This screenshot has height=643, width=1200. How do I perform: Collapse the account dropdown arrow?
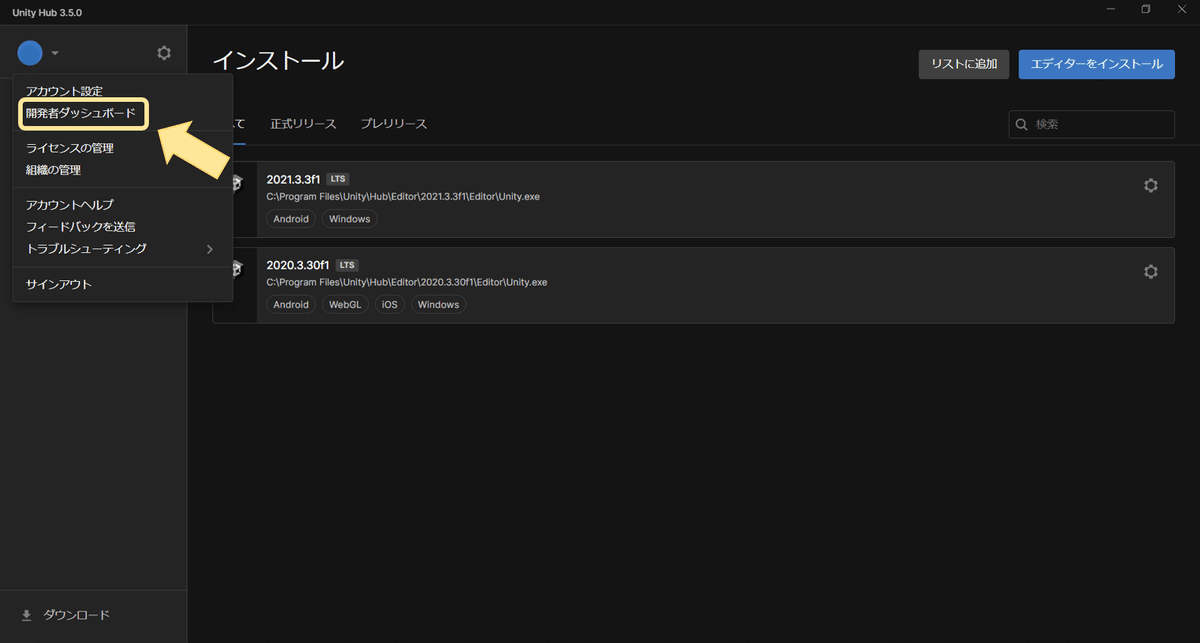(55, 53)
